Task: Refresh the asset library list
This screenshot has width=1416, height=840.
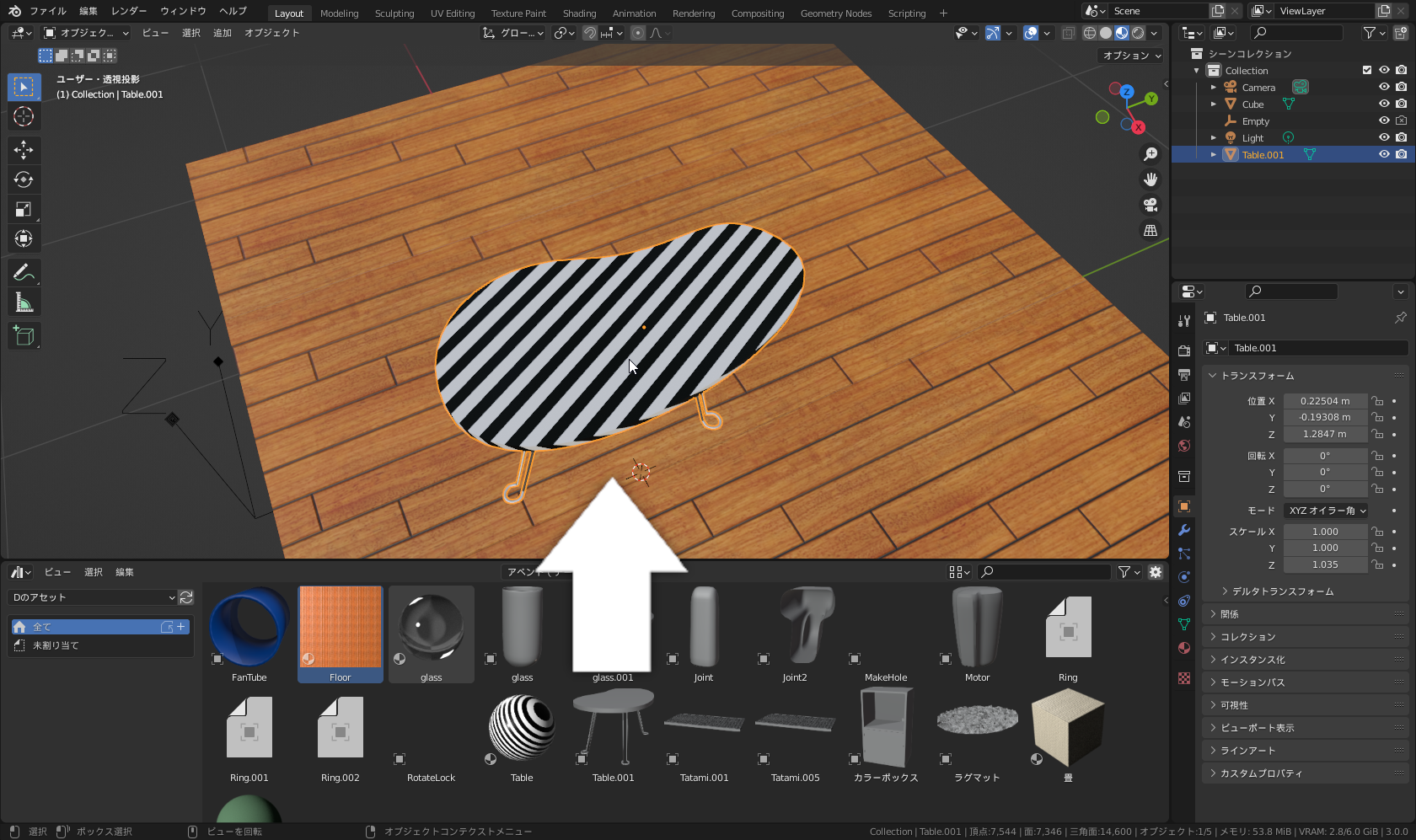Action: tap(186, 597)
